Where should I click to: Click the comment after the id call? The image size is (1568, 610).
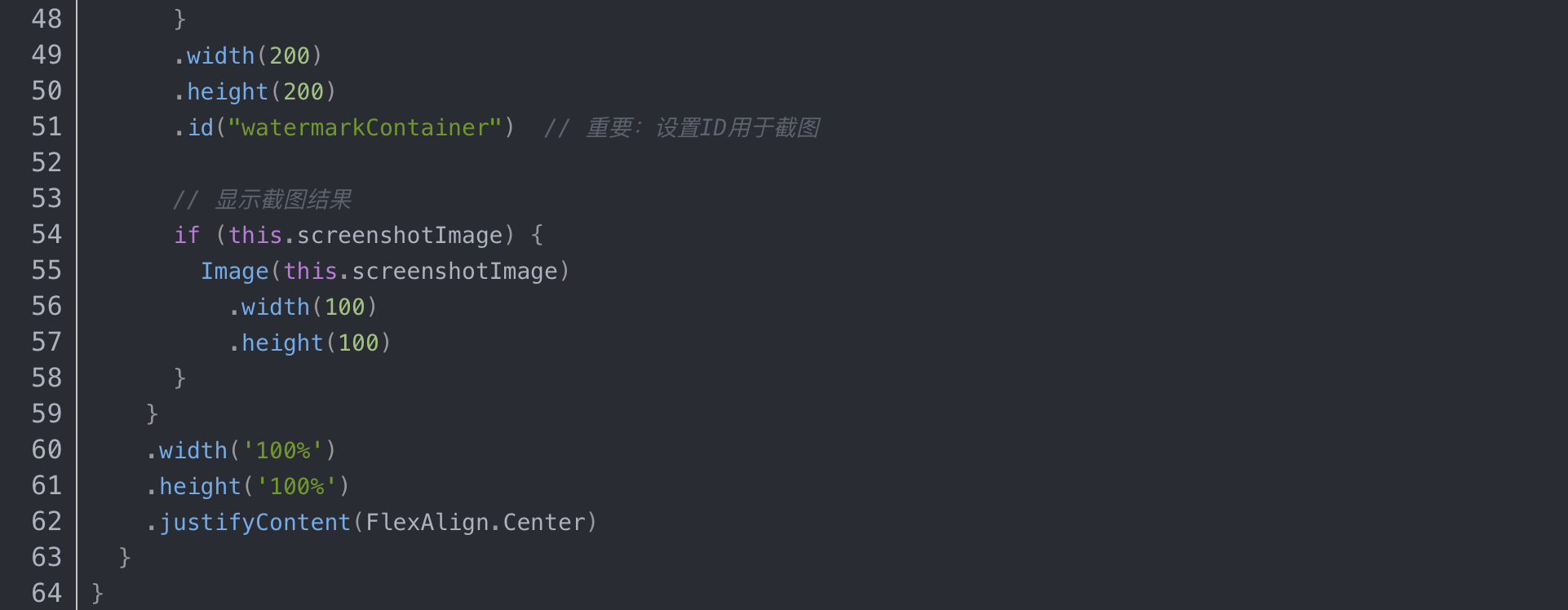click(681, 127)
